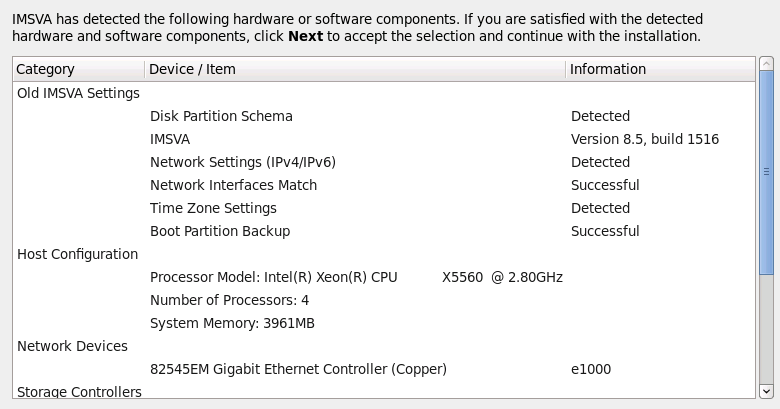Select the Time Zone Settings row
The width and height of the screenshot is (780, 409).
pyautogui.click(x=213, y=208)
